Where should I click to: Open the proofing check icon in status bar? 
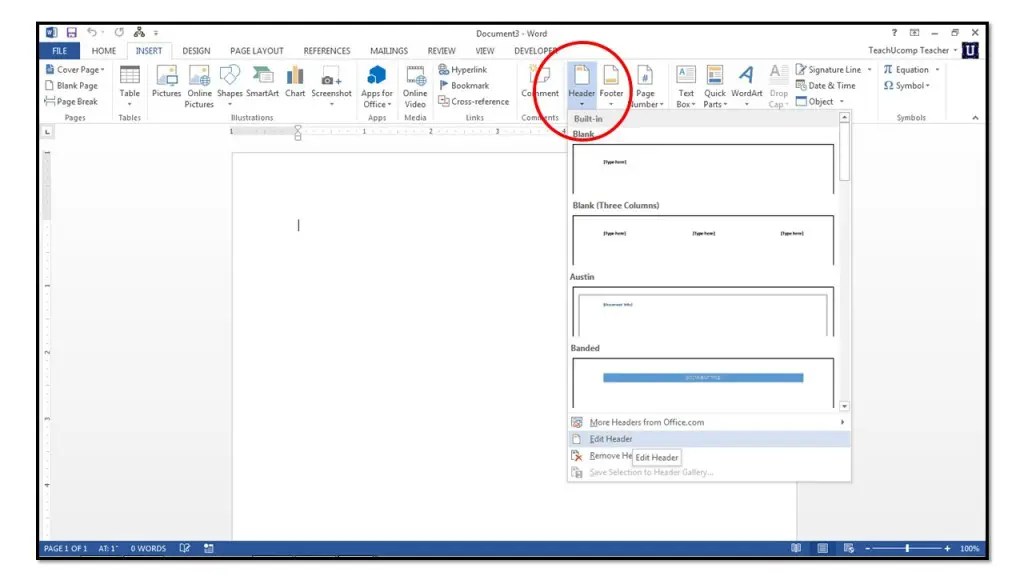[185, 549]
